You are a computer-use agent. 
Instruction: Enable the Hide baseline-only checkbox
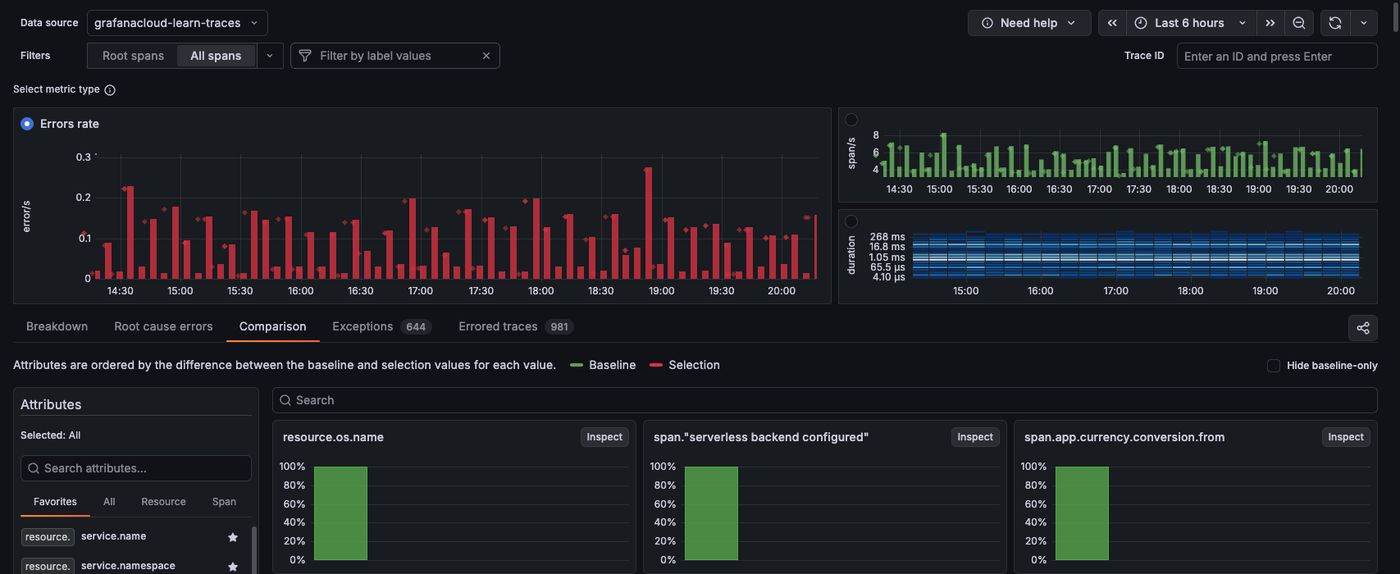1273,365
